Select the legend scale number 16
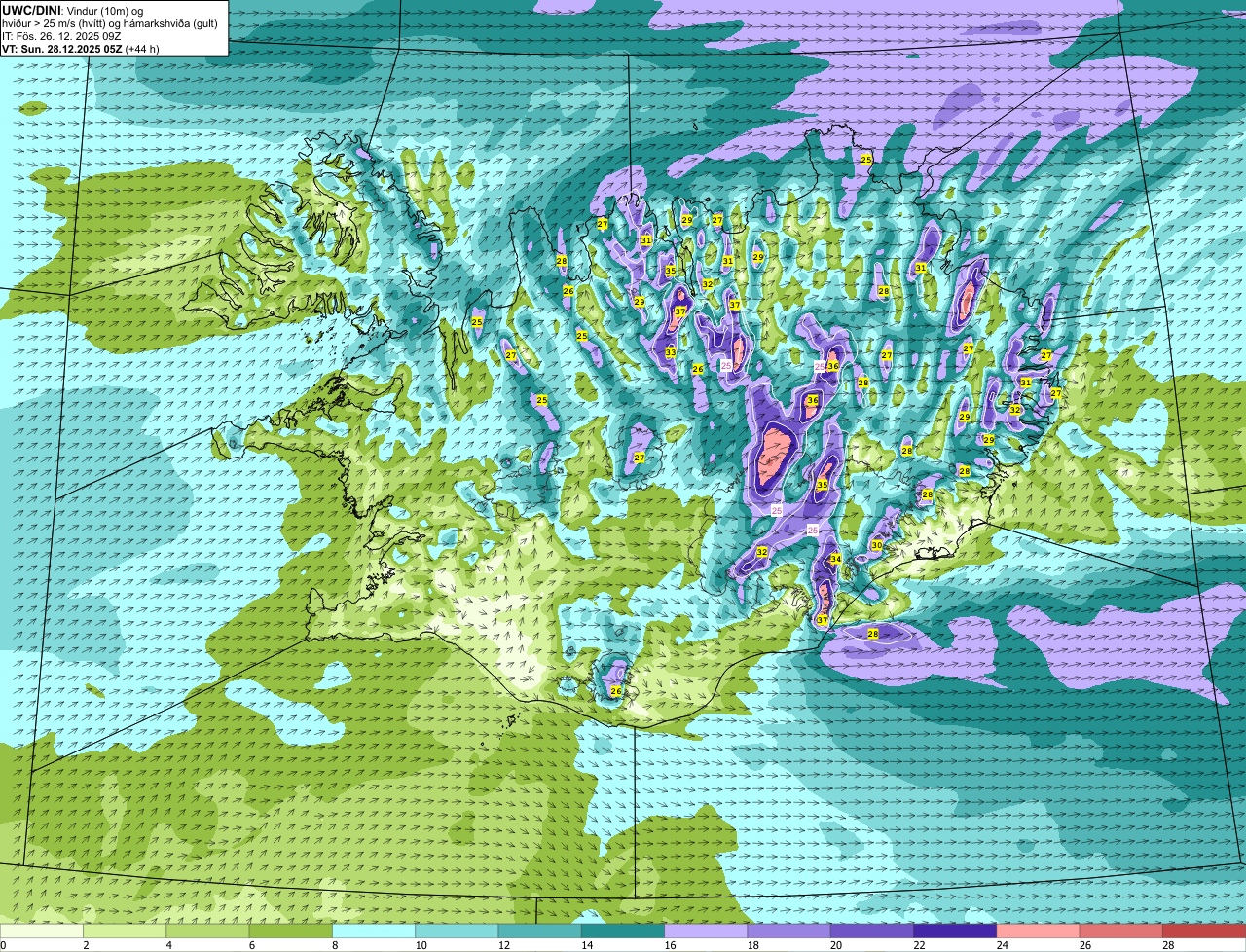1246x952 pixels. 670,945
